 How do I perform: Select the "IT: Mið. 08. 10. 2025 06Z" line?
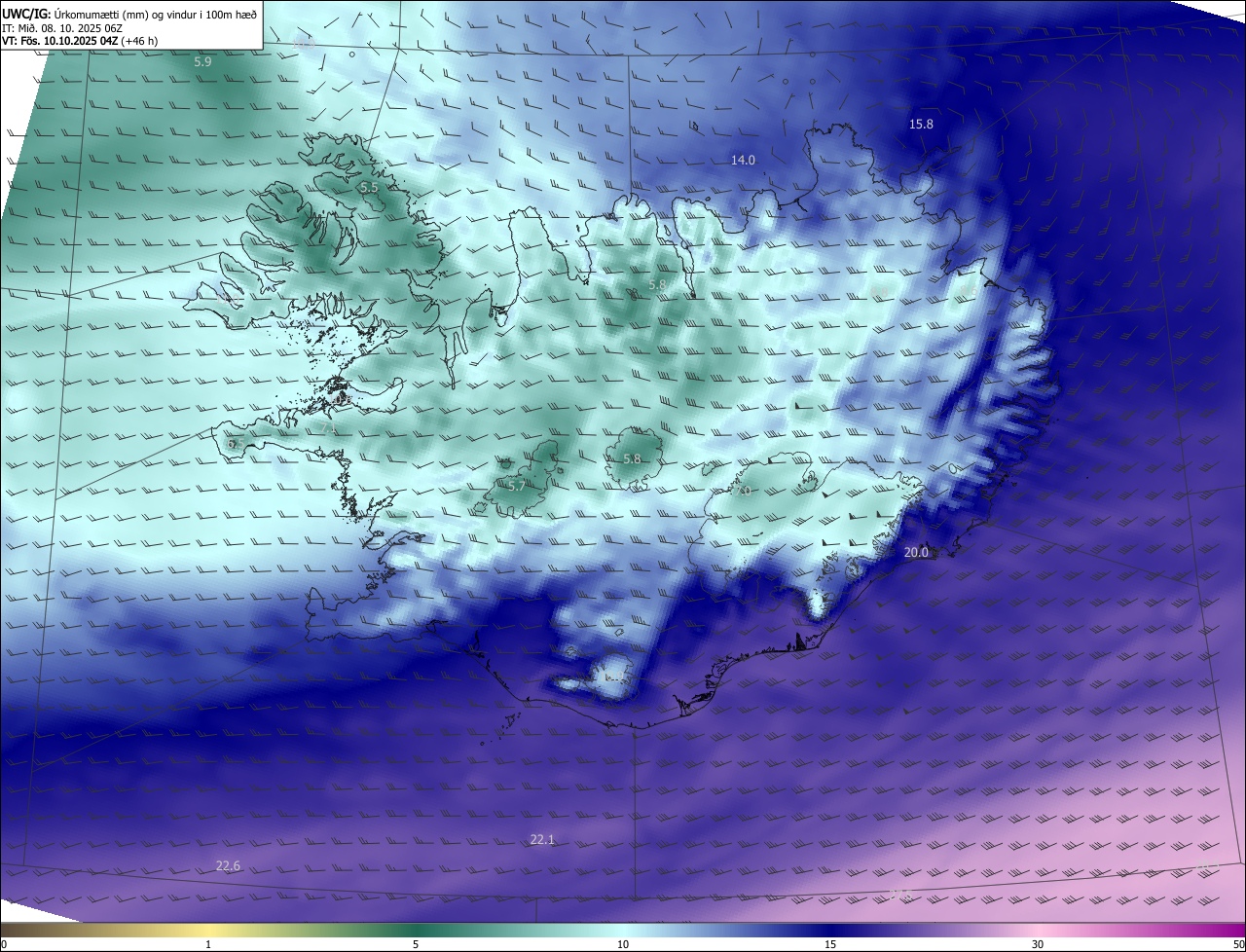(62, 28)
